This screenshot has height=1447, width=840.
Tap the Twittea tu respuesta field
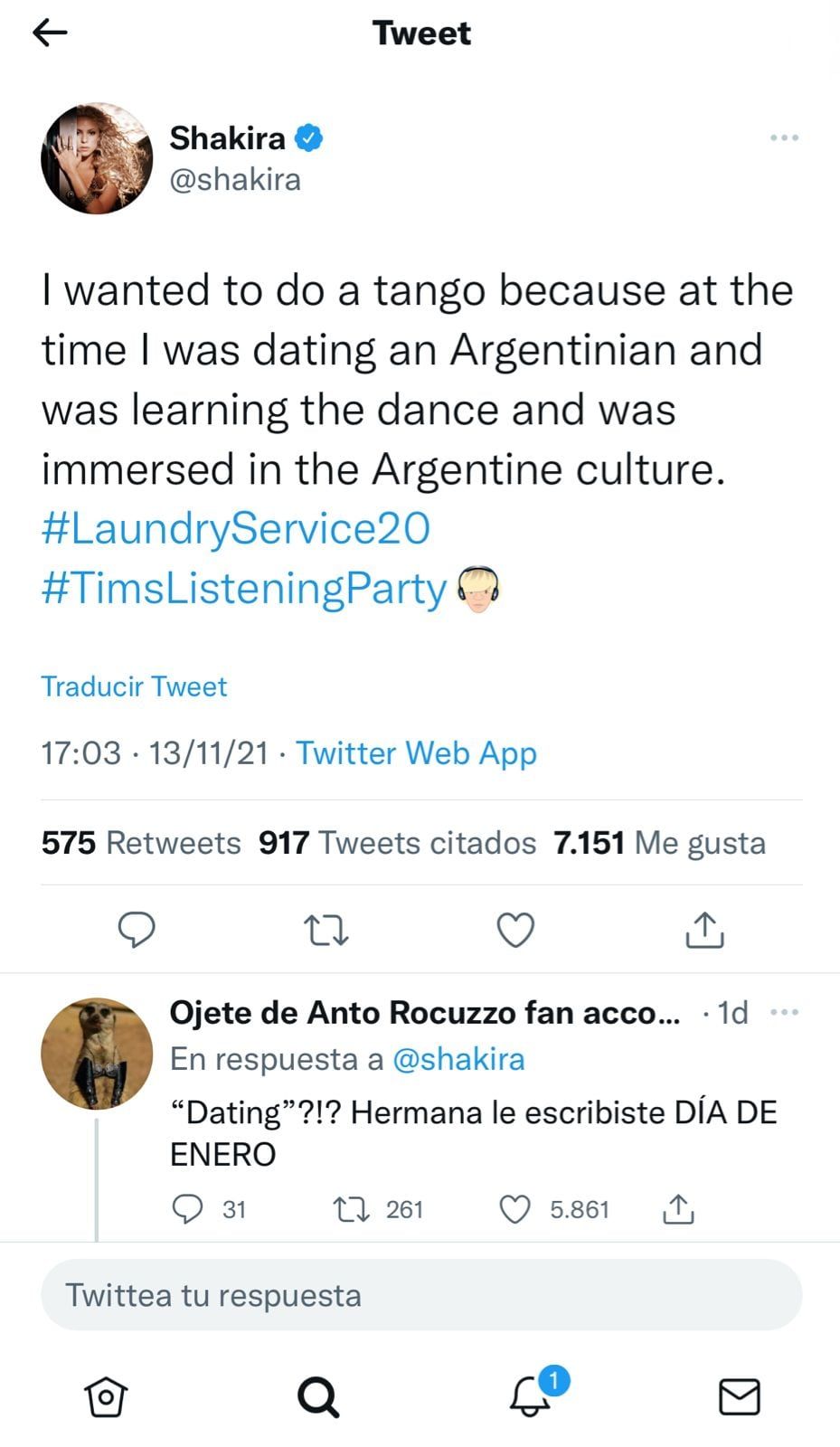tap(420, 1295)
